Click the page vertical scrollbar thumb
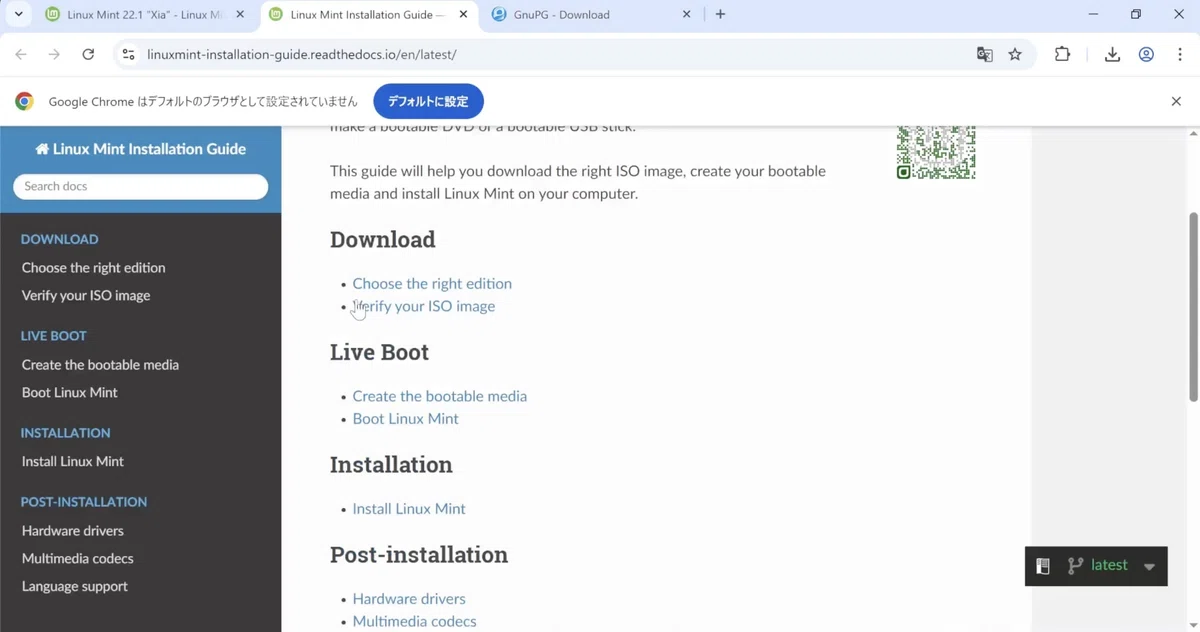1200x632 pixels. (1193, 307)
